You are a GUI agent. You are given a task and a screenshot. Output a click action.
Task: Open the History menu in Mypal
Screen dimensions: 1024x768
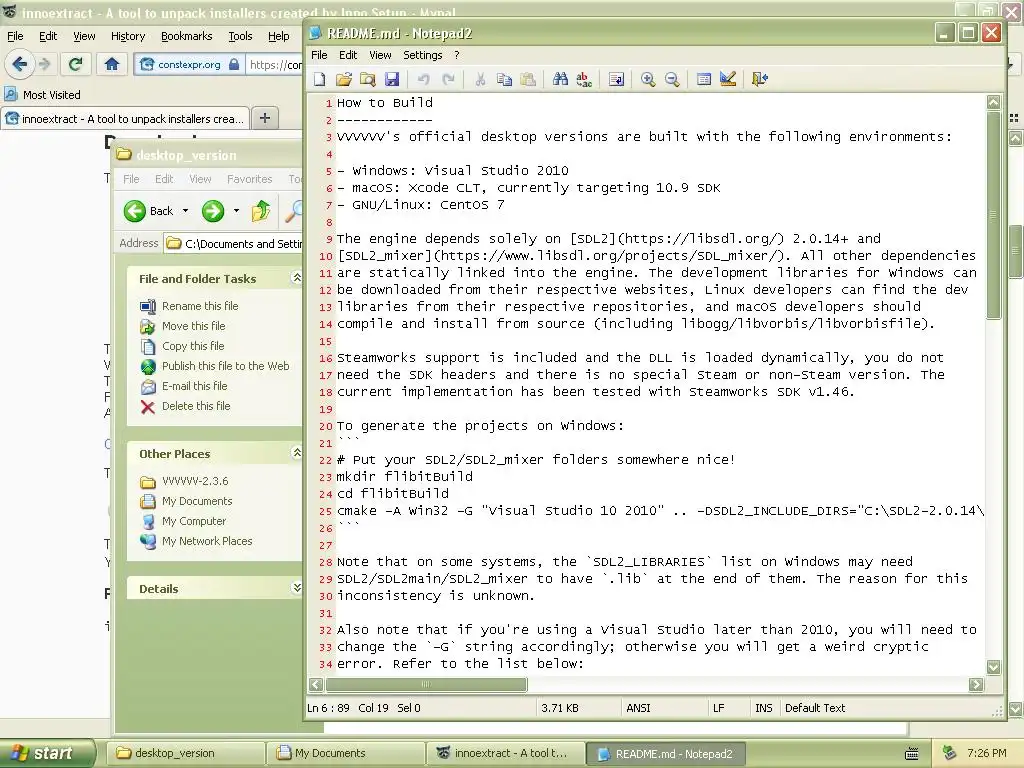(127, 37)
